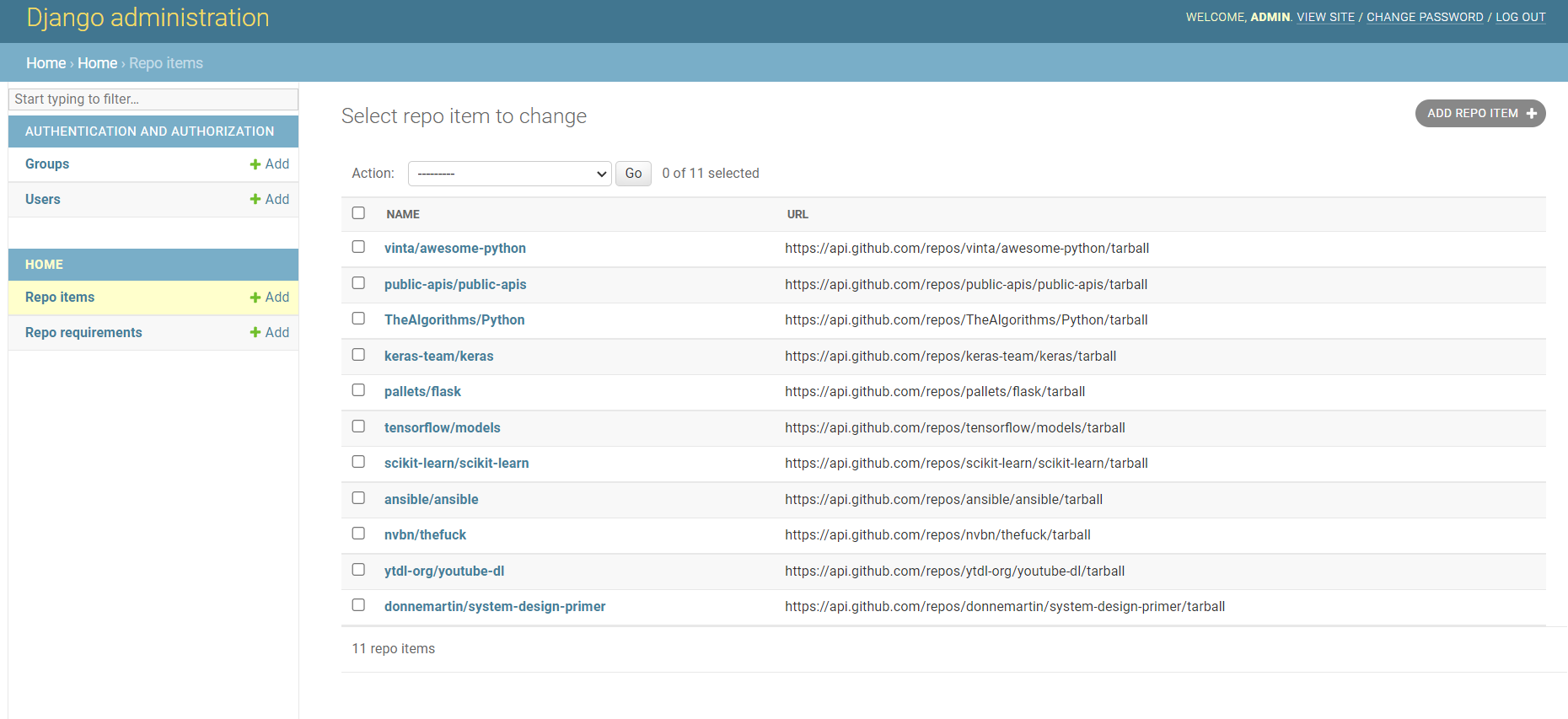The height and width of the screenshot is (719, 1568).
Task: Click the plus icon next to Repo requirements
Action: coord(255,333)
